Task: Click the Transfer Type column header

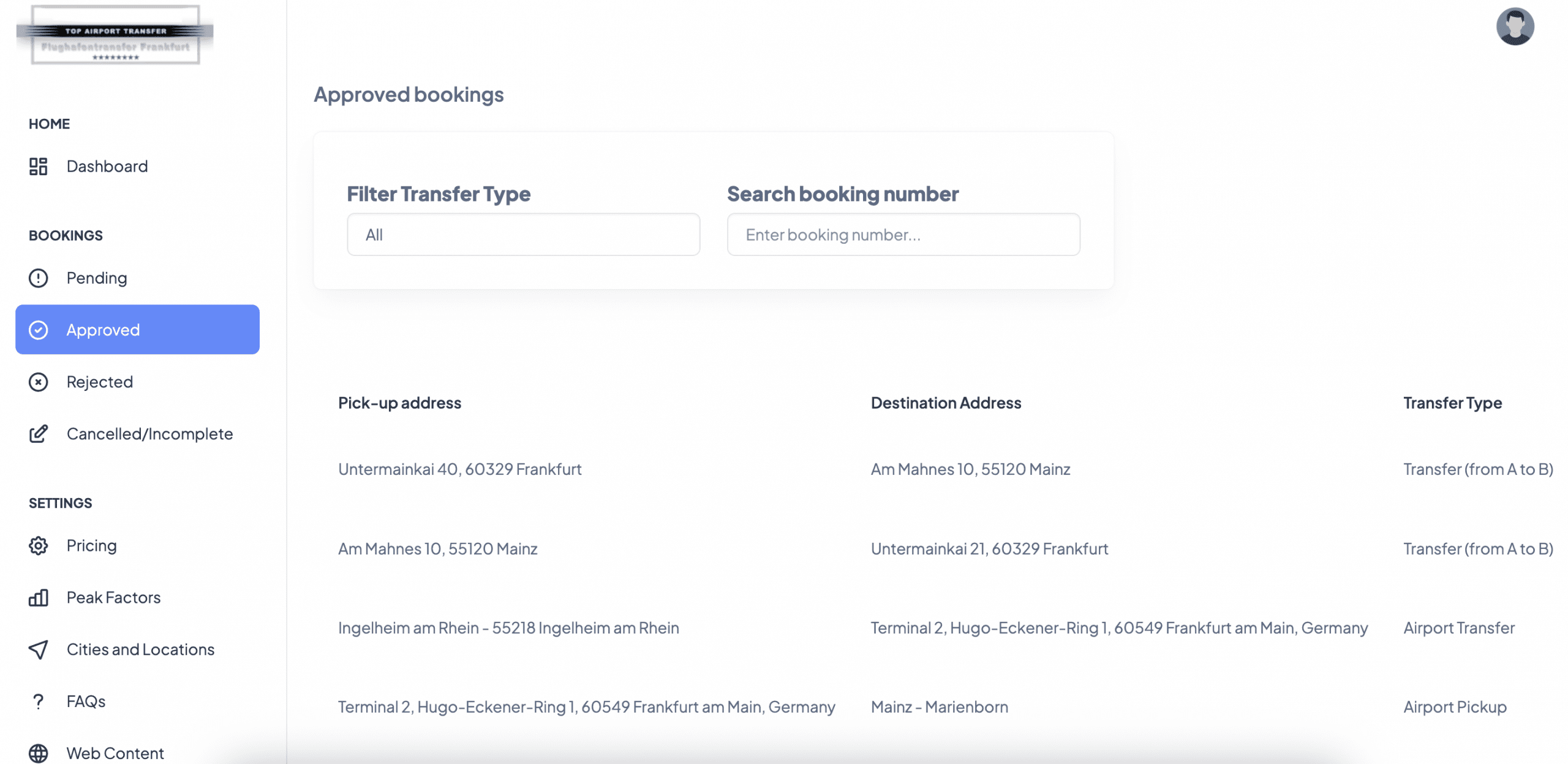Action: coord(1452,403)
